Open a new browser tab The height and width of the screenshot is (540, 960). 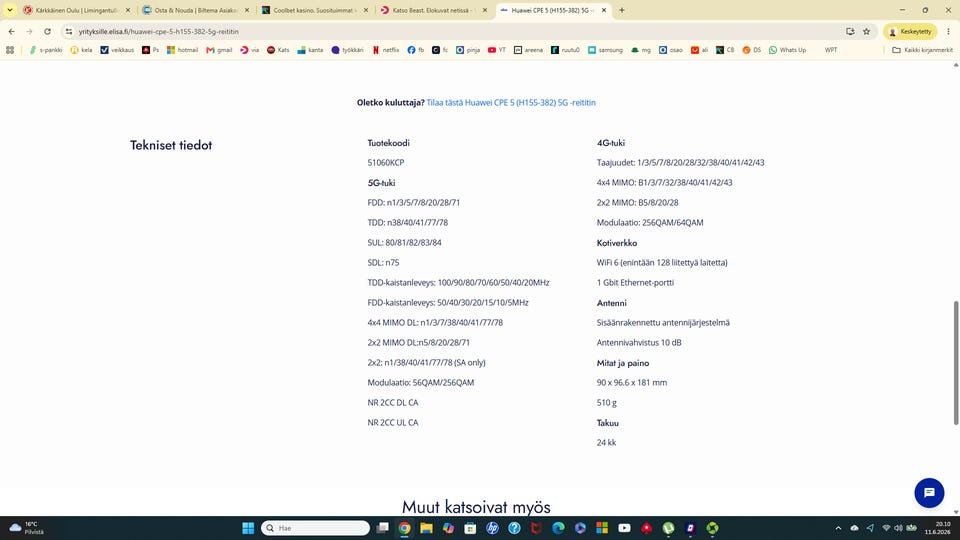tap(621, 10)
